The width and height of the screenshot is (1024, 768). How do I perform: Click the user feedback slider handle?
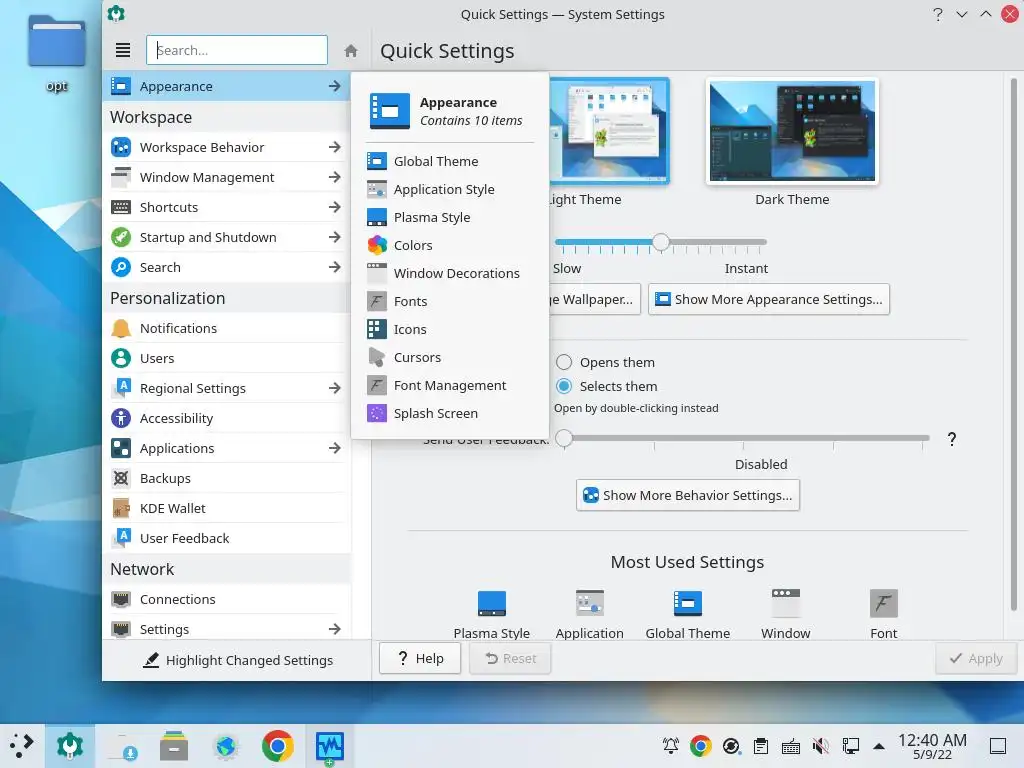point(564,438)
